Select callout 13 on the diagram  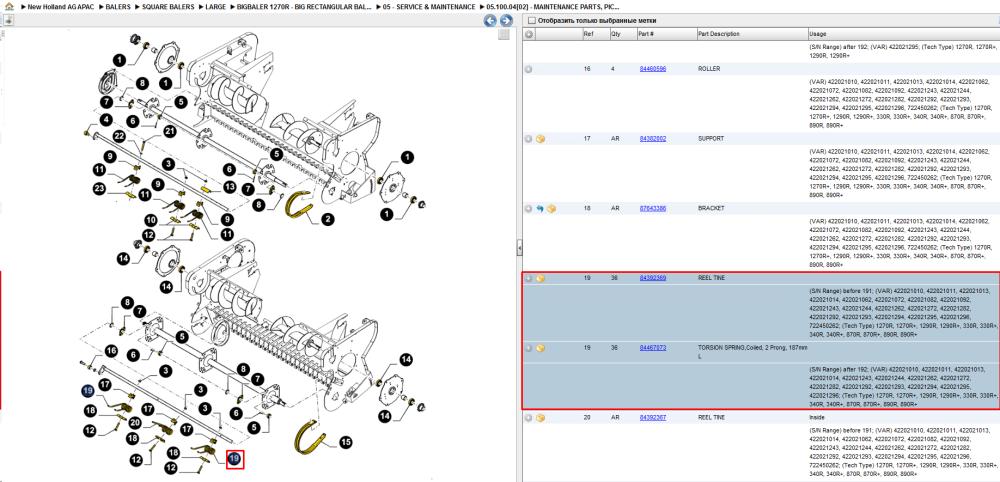point(230,187)
